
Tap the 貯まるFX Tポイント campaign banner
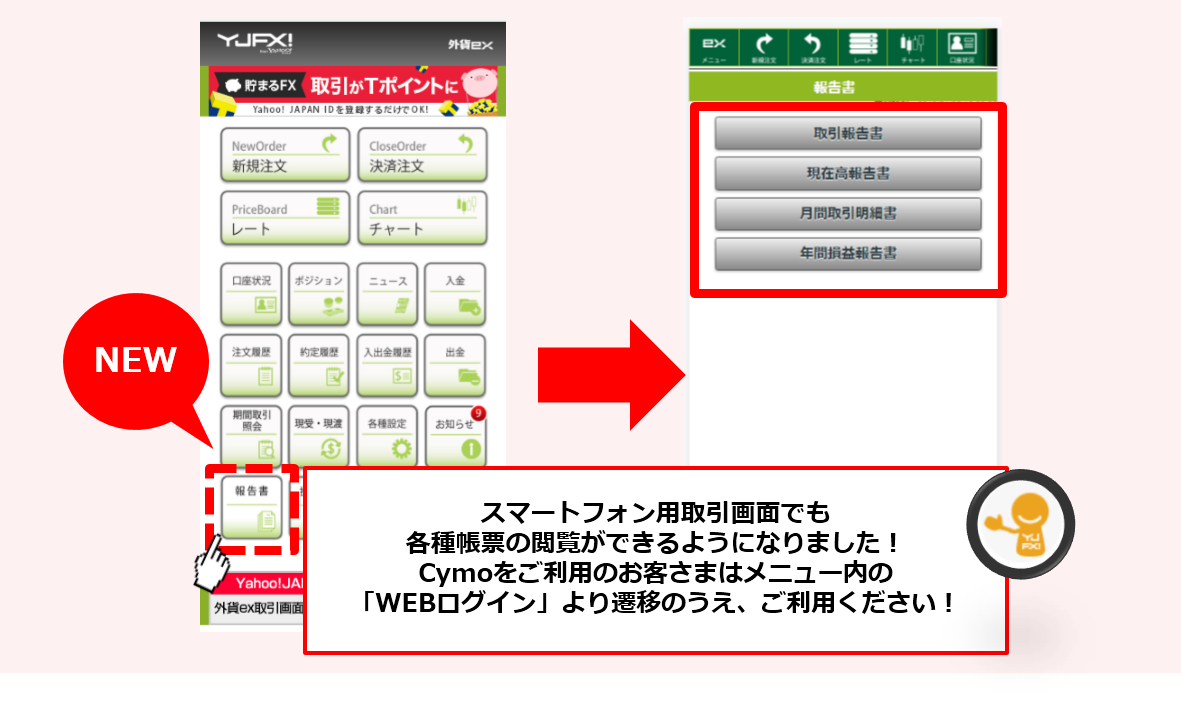click(354, 86)
